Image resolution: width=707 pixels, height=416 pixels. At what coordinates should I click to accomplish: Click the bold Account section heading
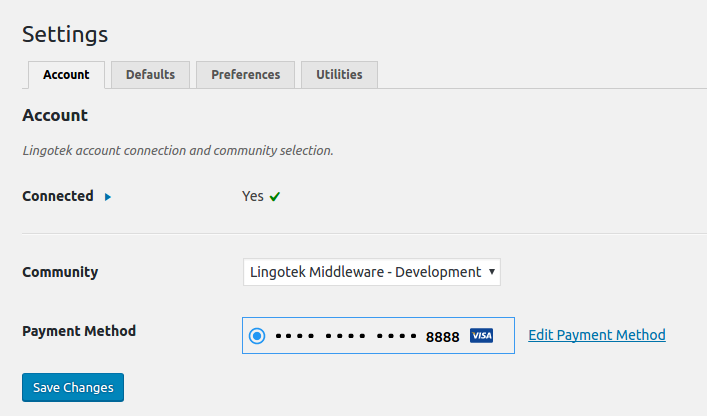55,115
